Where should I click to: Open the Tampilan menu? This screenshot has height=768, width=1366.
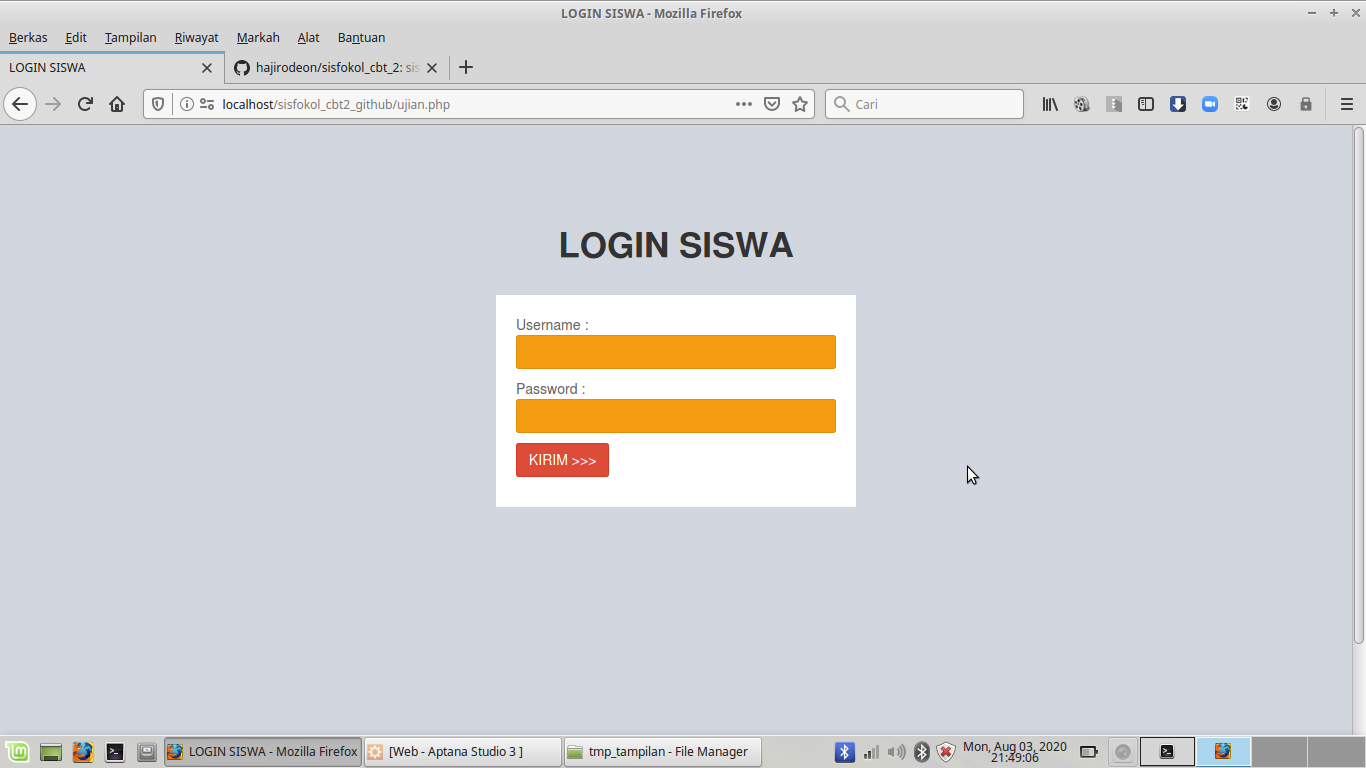click(131, 38)
